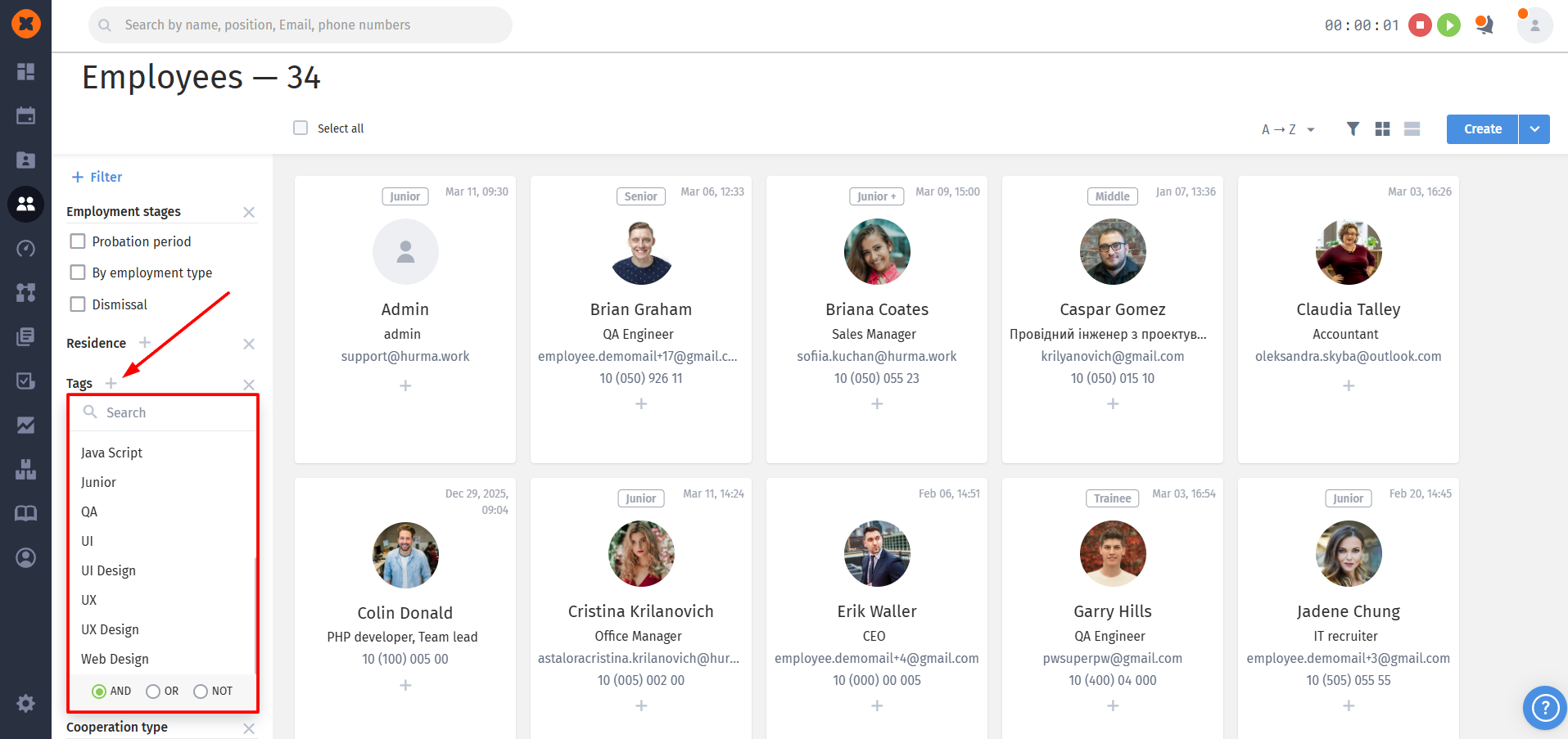The image size is (1568, 739).
Task: Start the time tracker play button
Action: pos(1448,25)
